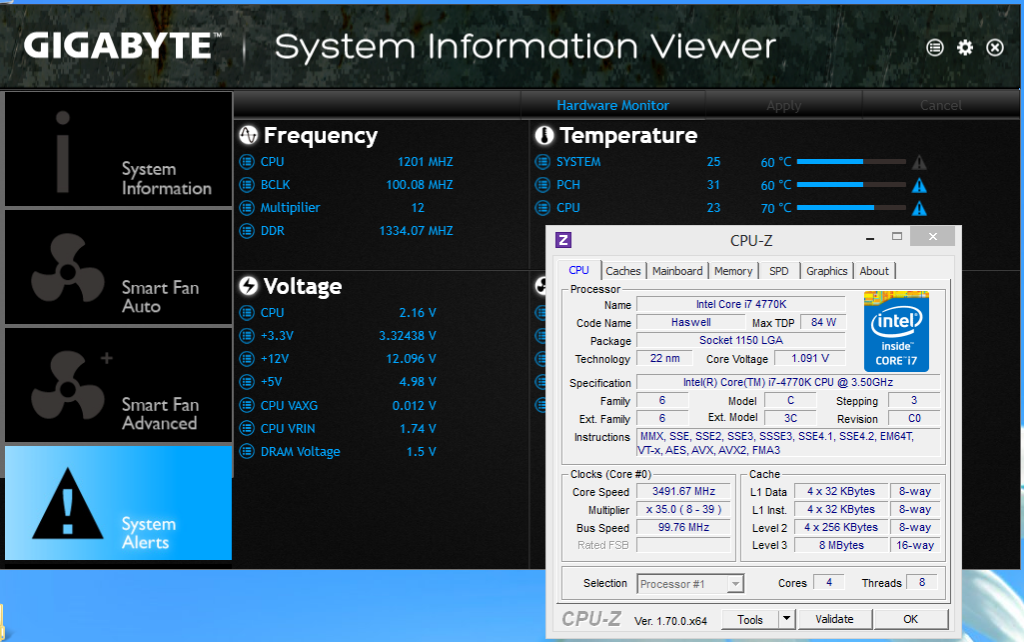
Task: Switch to the CPU-Z Memory tab
Action: coord(733,271)
